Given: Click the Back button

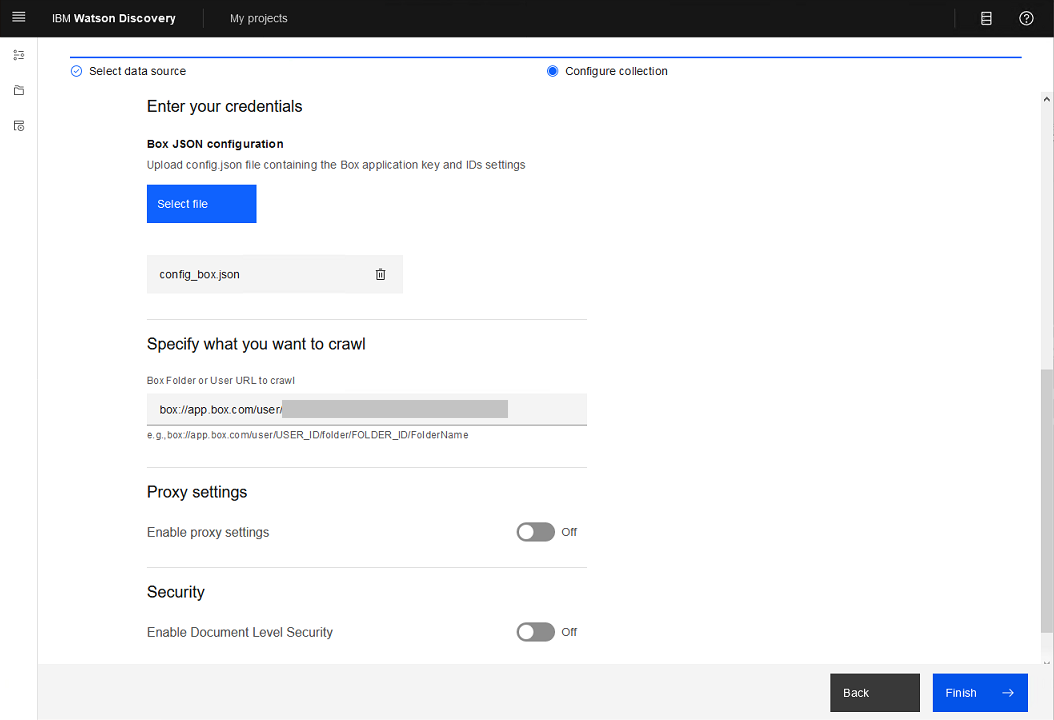Looking at the screenshot, I should (875, 692).
